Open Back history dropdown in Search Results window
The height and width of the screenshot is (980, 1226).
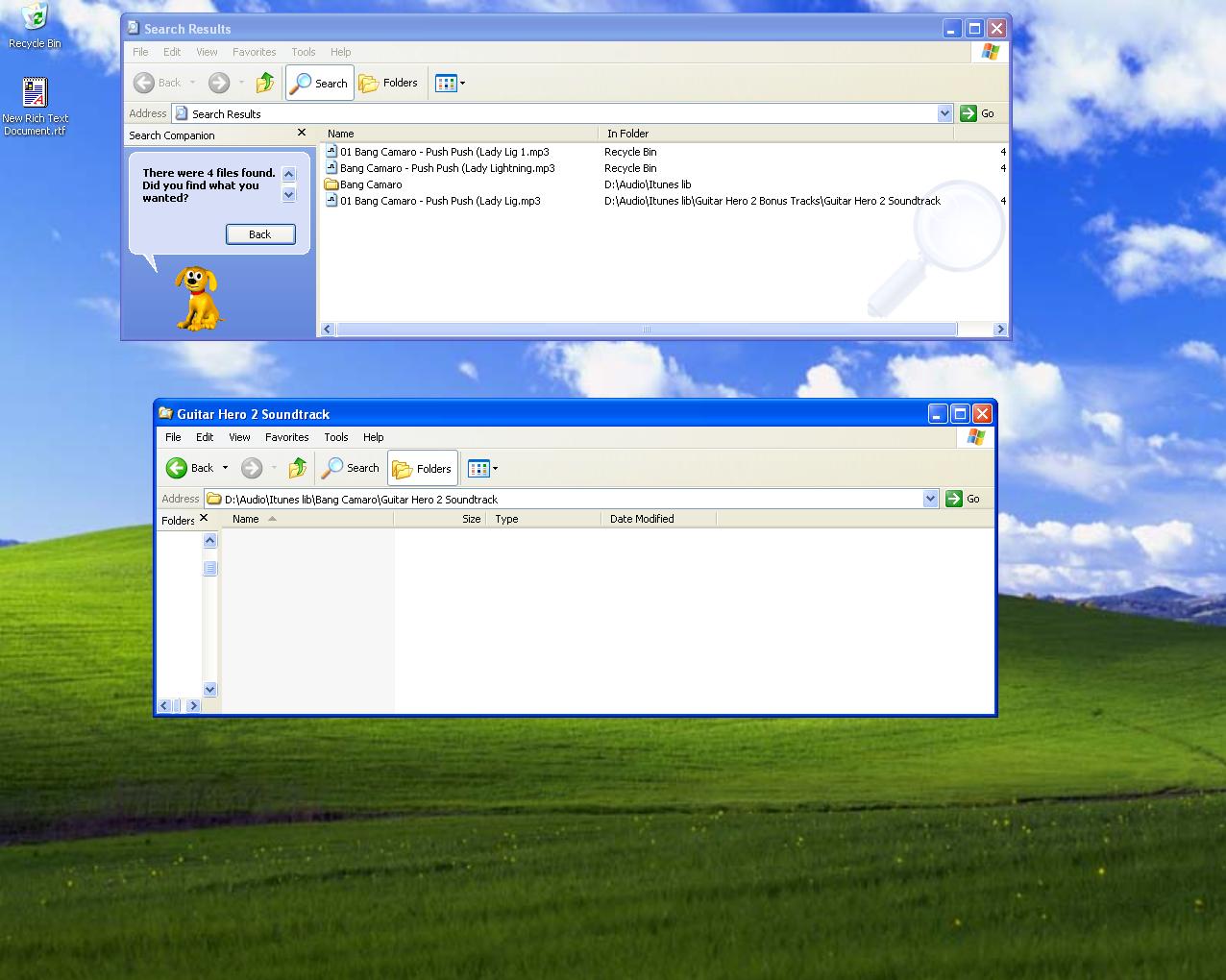point(193,83)
